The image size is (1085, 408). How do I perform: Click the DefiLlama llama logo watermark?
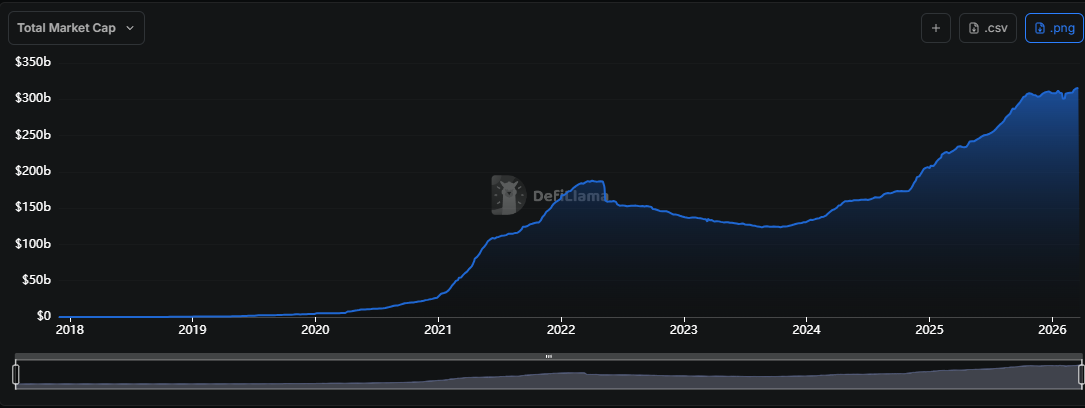[508, 195]
